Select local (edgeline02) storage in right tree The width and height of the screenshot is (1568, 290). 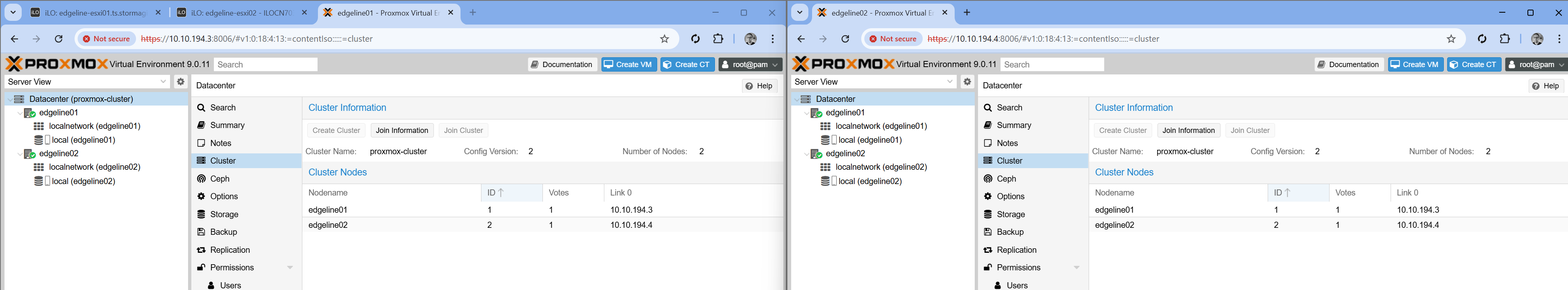coord(870,181)
